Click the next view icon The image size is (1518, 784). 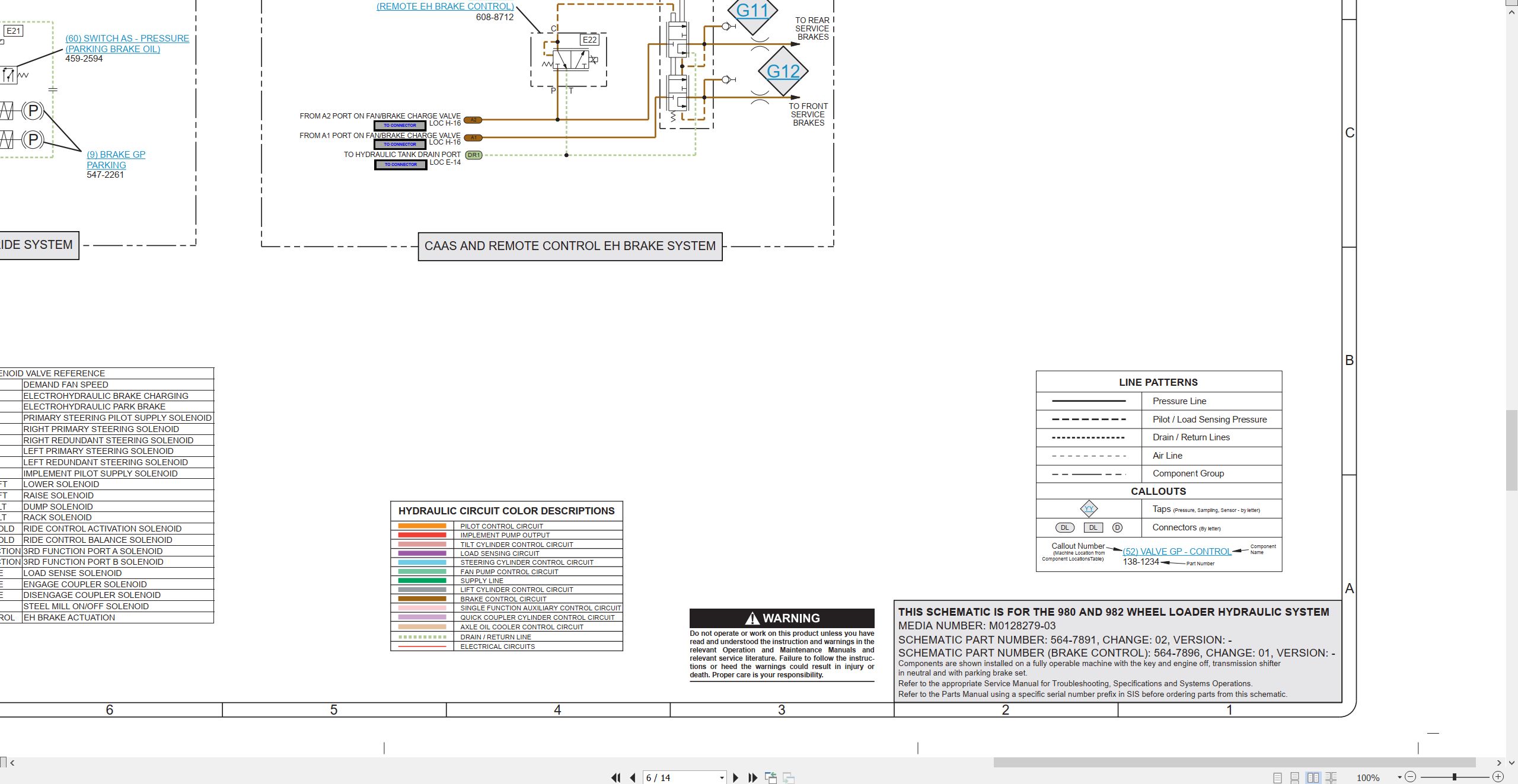pyautogui.click(x=789, y=777)
